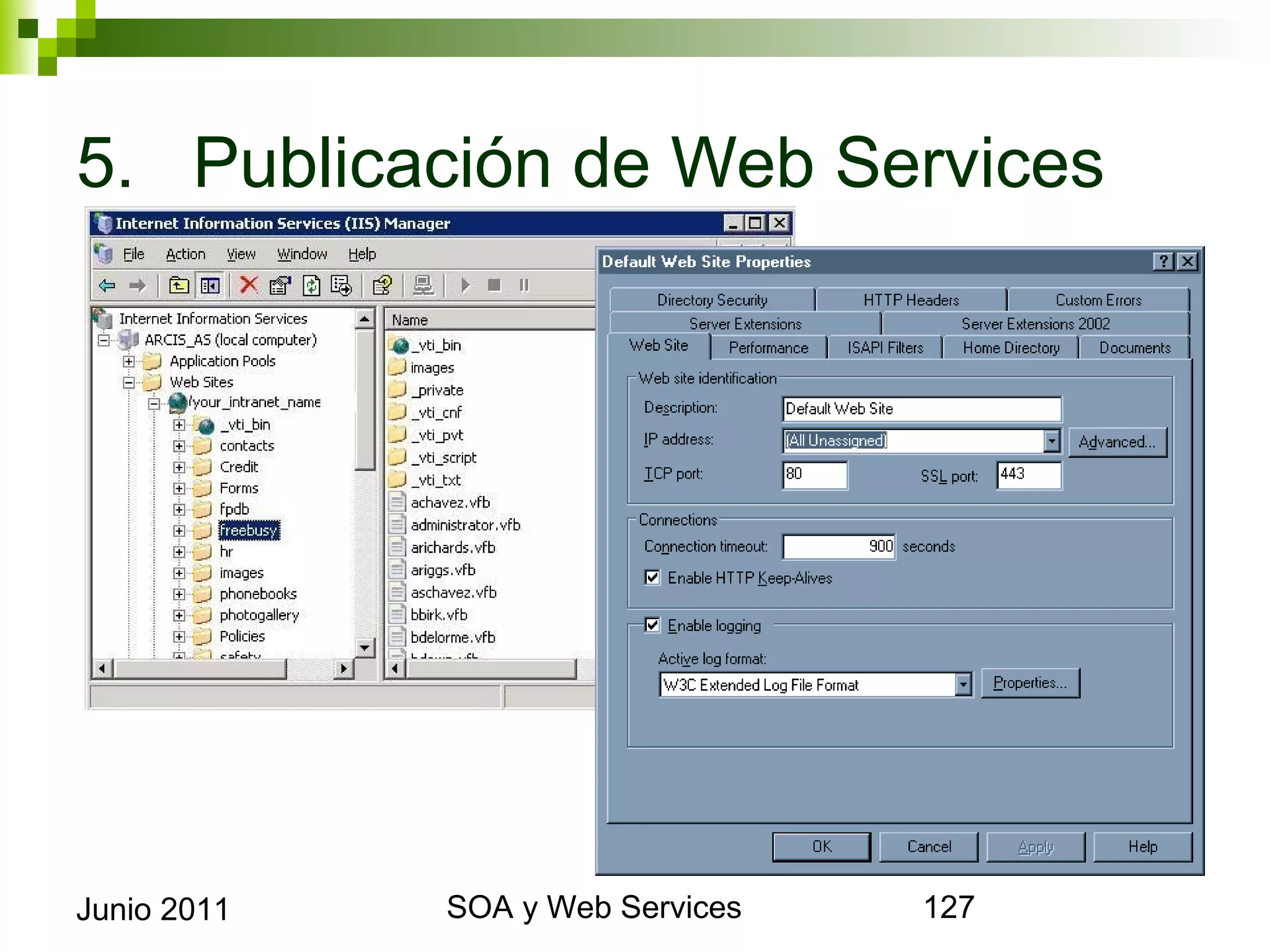Switch to the ISAPI Filters tab

[885, 348]
